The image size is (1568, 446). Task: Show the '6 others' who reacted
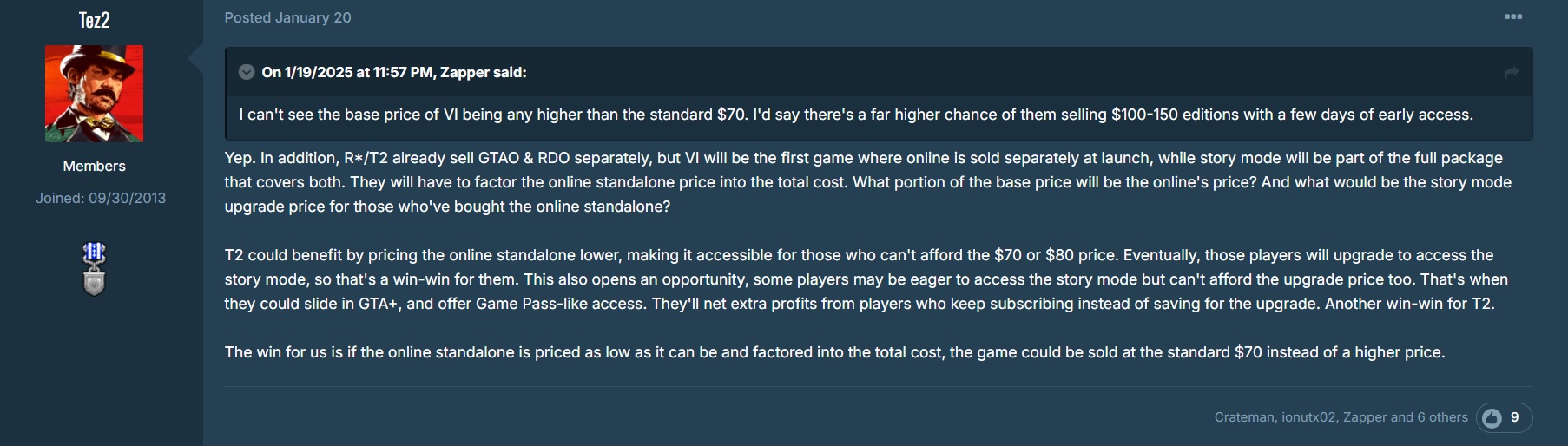1443,417
